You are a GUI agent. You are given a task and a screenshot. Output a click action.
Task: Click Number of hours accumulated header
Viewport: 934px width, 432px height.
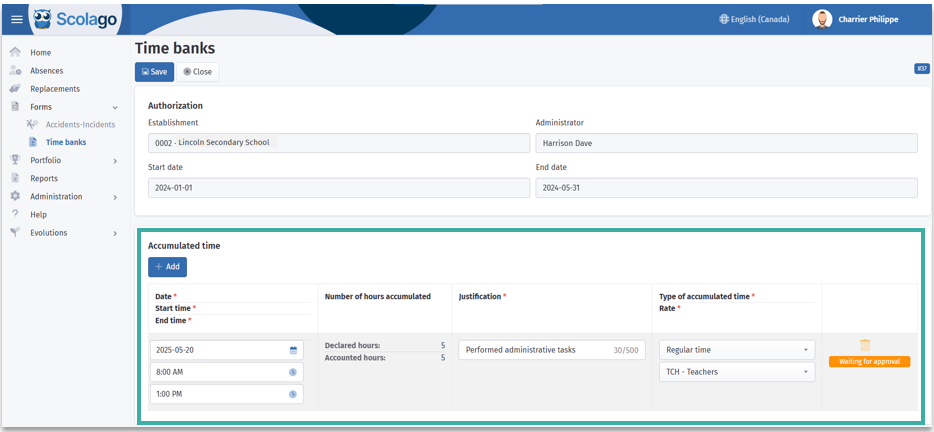tap(378, 296)
